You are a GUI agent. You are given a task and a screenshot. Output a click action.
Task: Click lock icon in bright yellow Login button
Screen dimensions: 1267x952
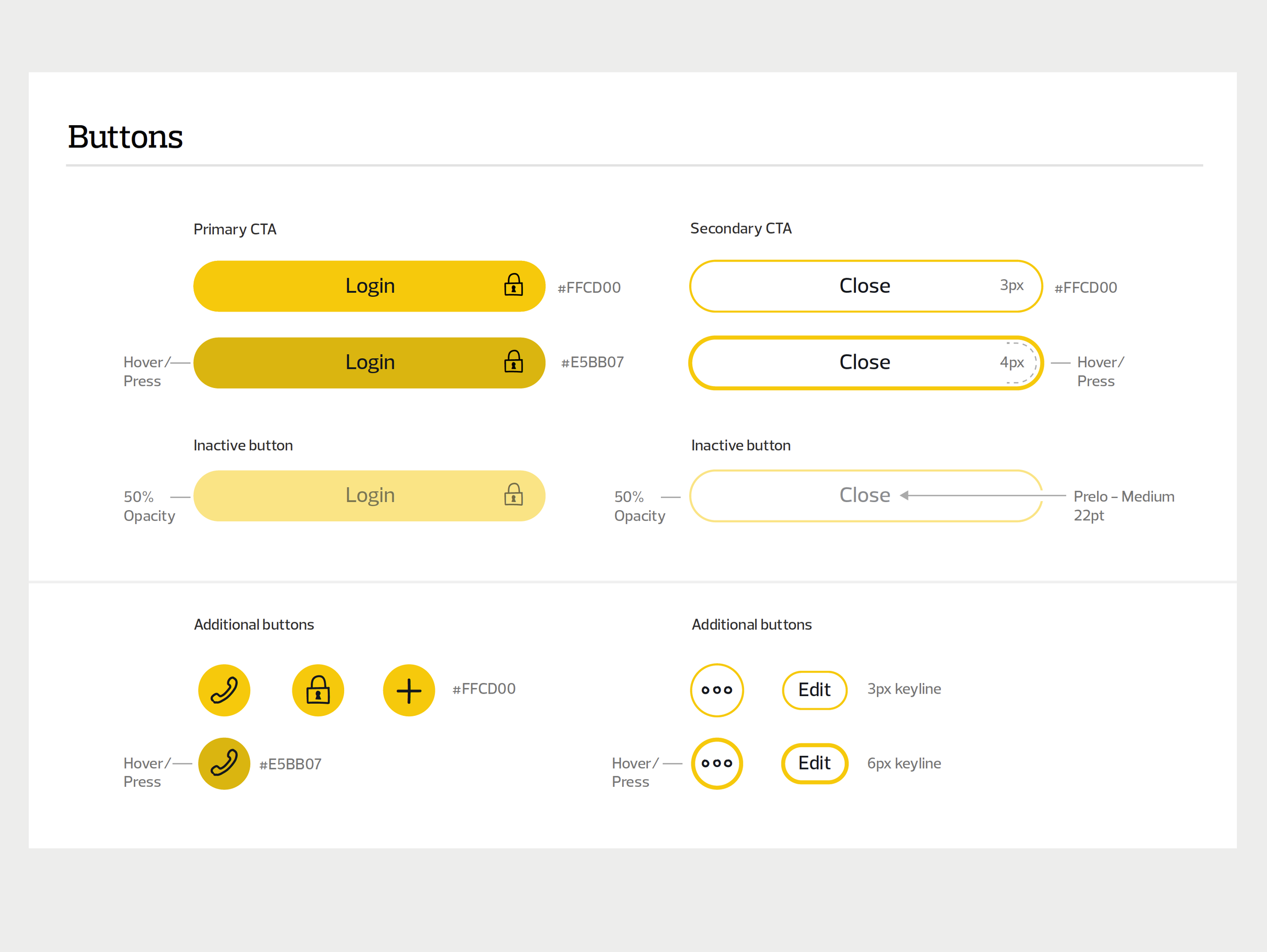pyautogui.click(x=513, y=285)
